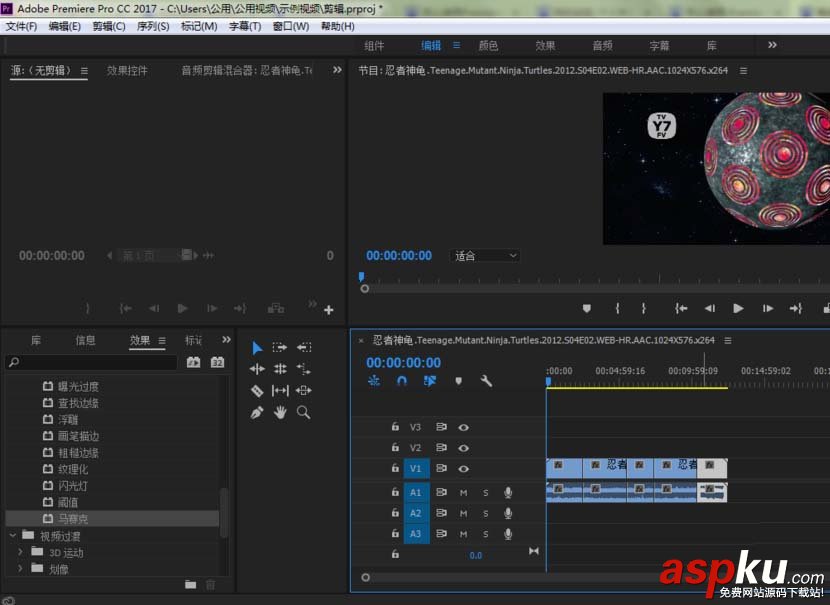
Task: Show hidden Effects panel group tabs
Action: click(x=227, y=340)
